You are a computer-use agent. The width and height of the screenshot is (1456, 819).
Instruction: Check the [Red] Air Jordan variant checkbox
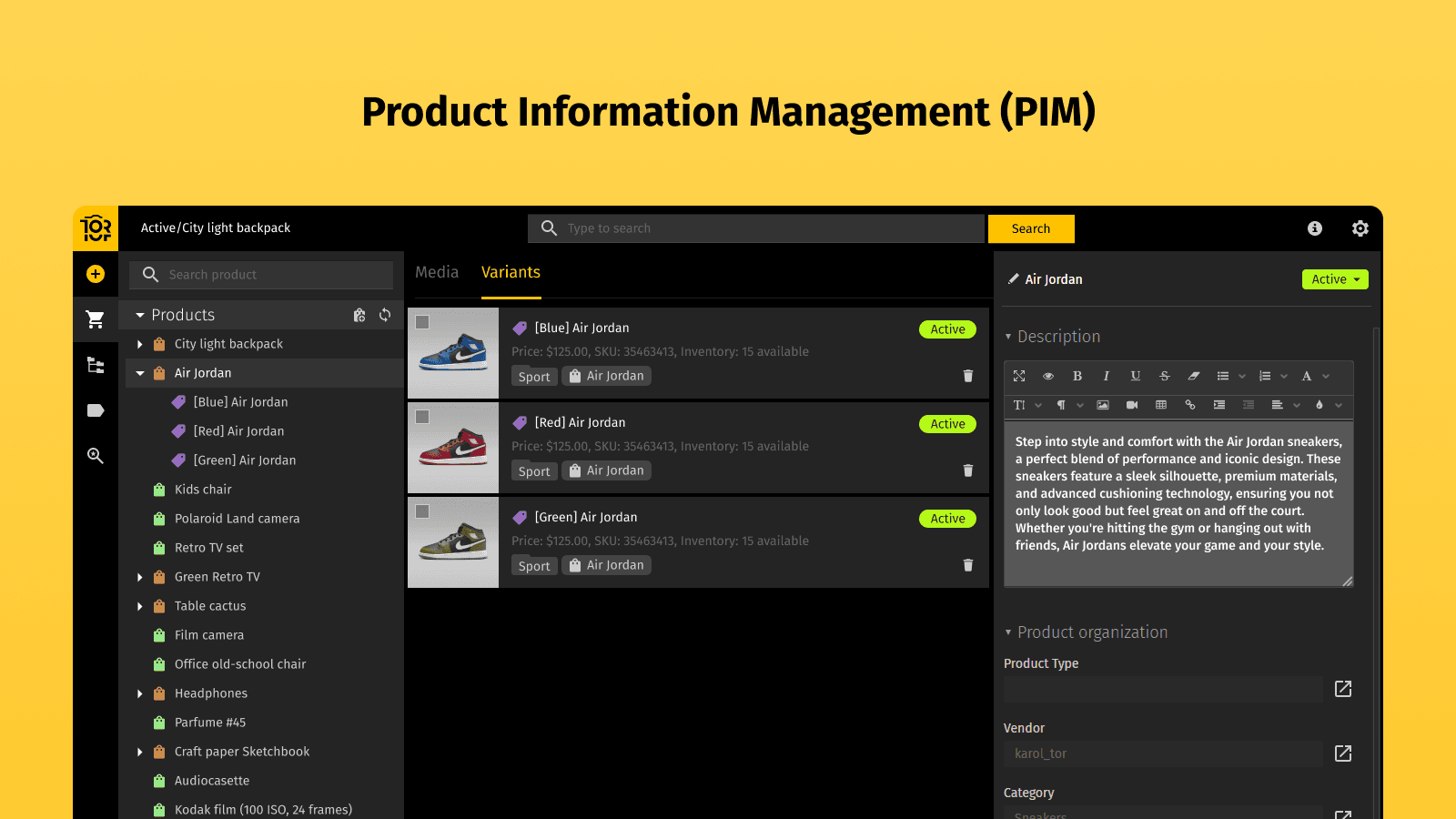tap(421, 417)
